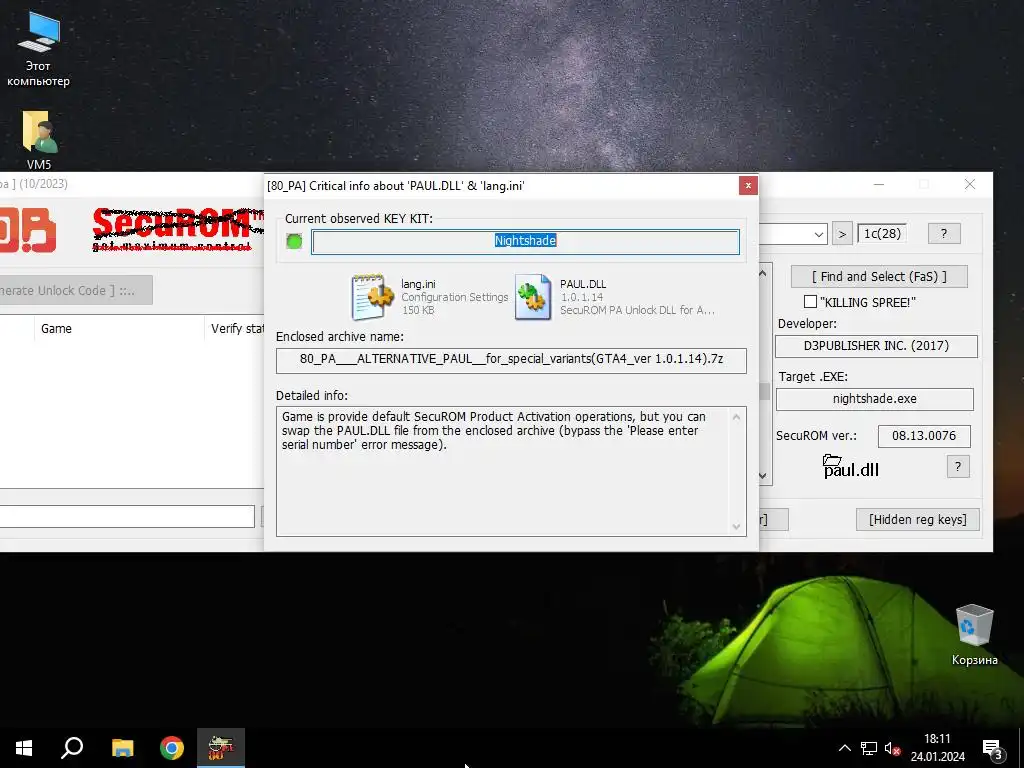The width and height of the screenshot is (1024, 768).
Task: Open network status tray icon
Action: coord(869,748)
